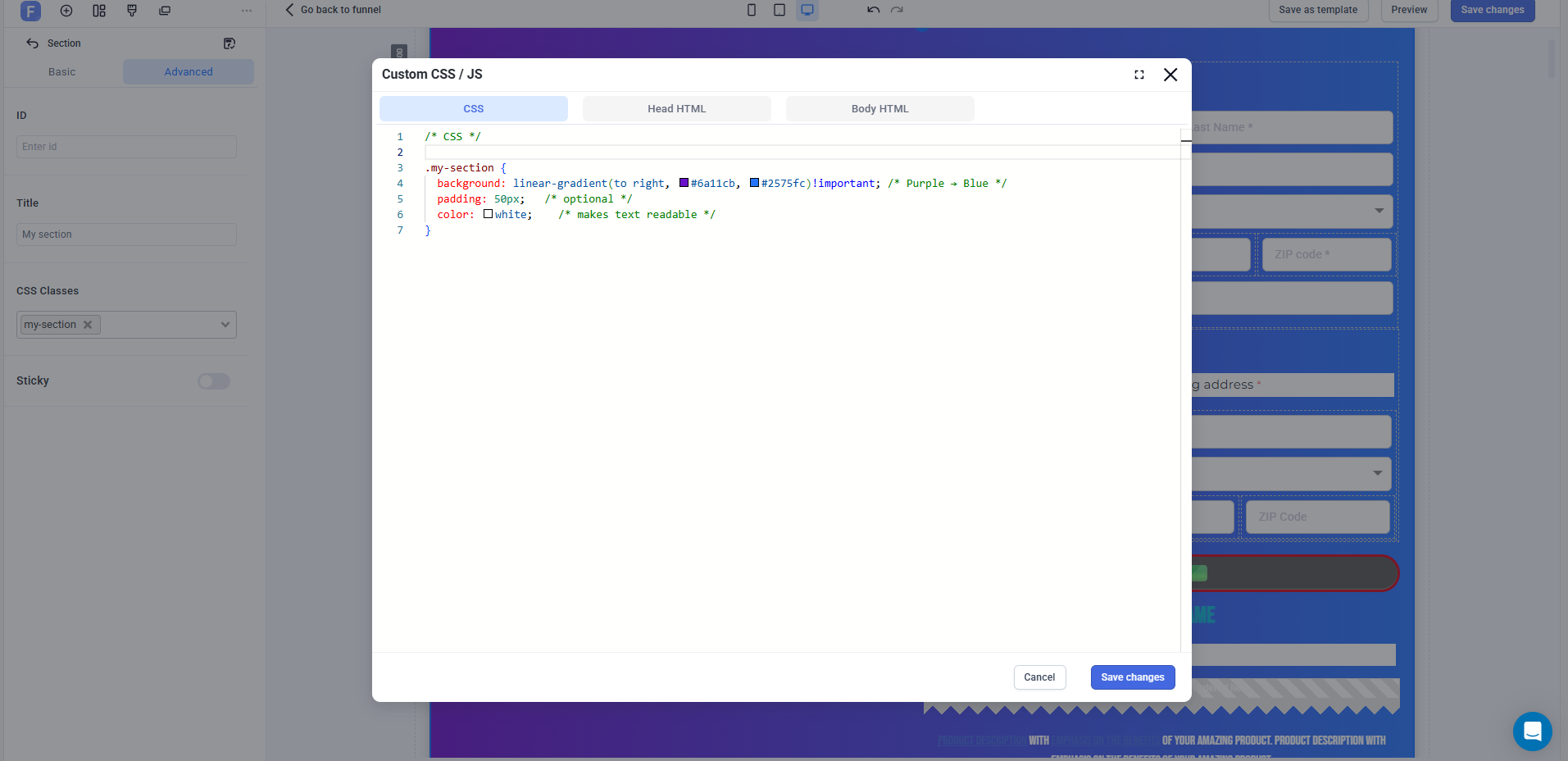
Task: Switch to tablet device view
Action: point(779,10)
